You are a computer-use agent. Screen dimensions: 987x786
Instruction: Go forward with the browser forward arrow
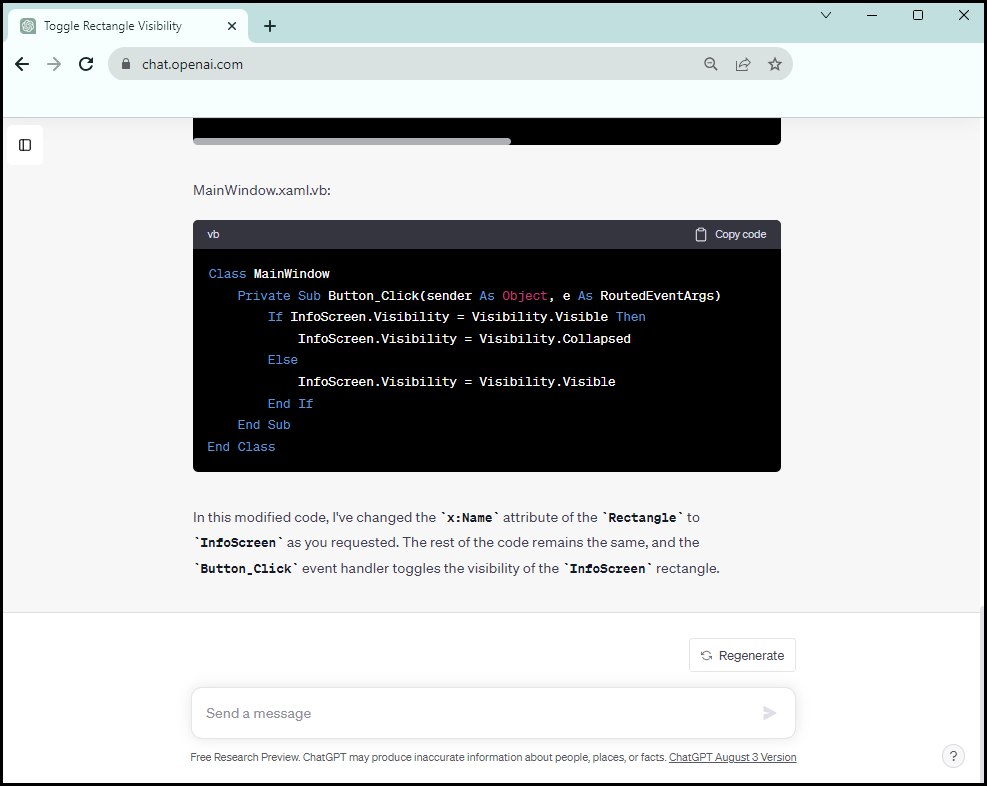tap(54, 64)
